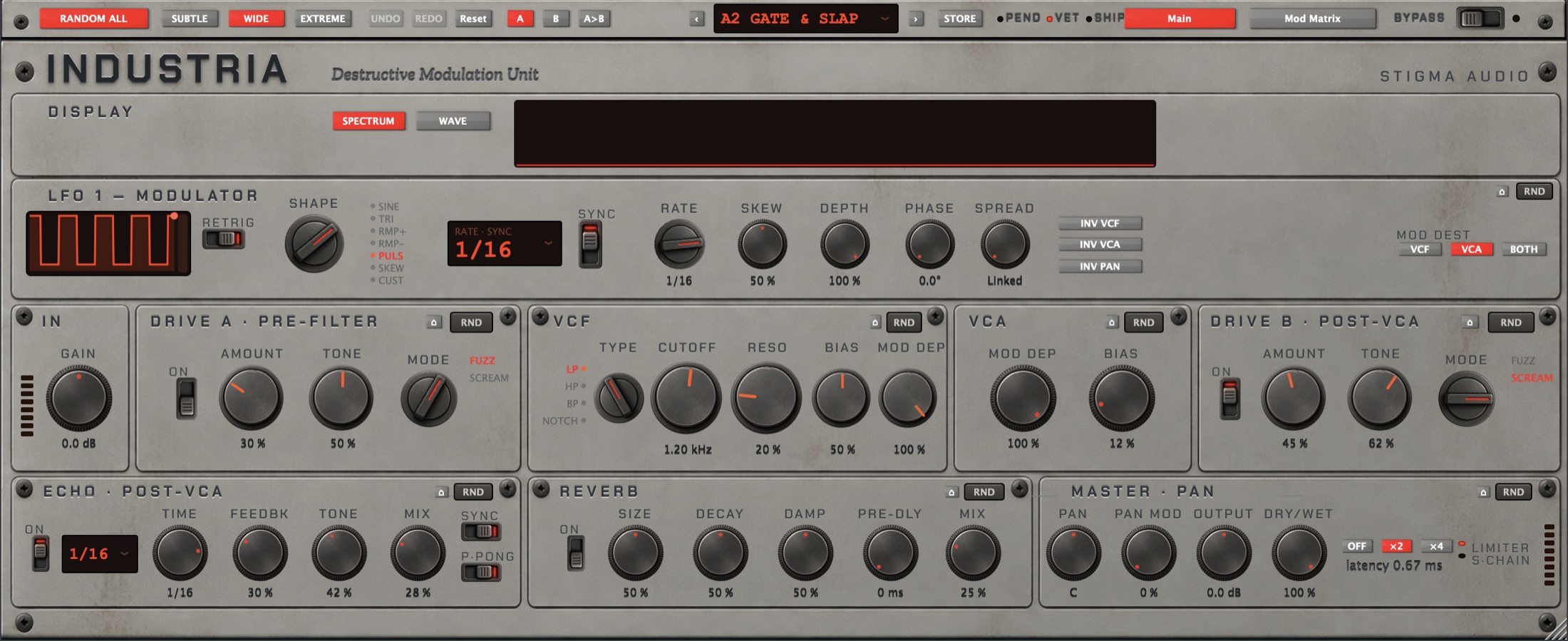Choose SUBTLE randomization amount
1568x641 pixels.
click(x=190, y=19)
